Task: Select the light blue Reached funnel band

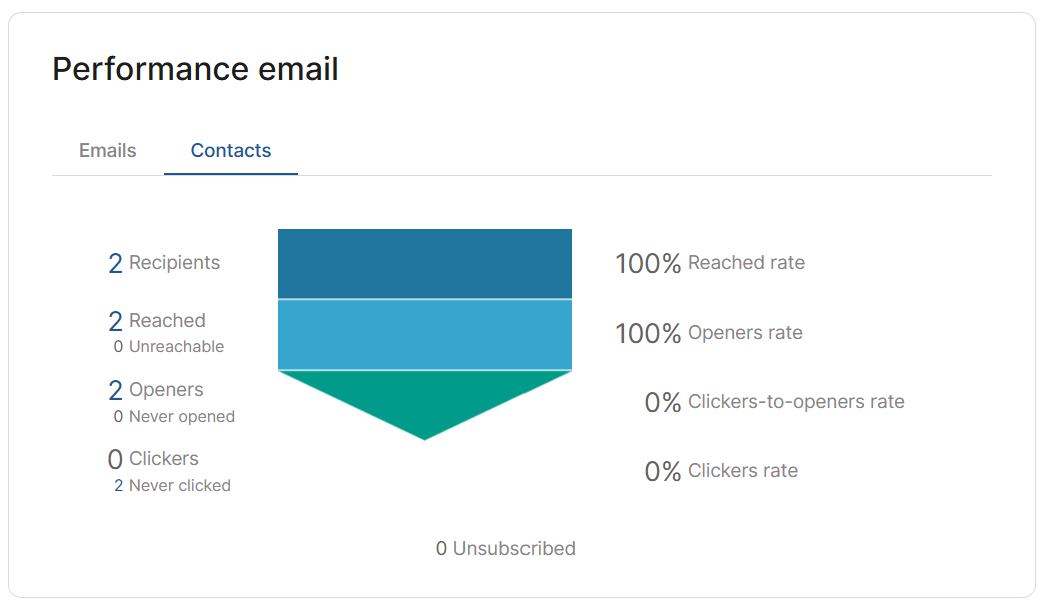Action: [x=425, y=334]
